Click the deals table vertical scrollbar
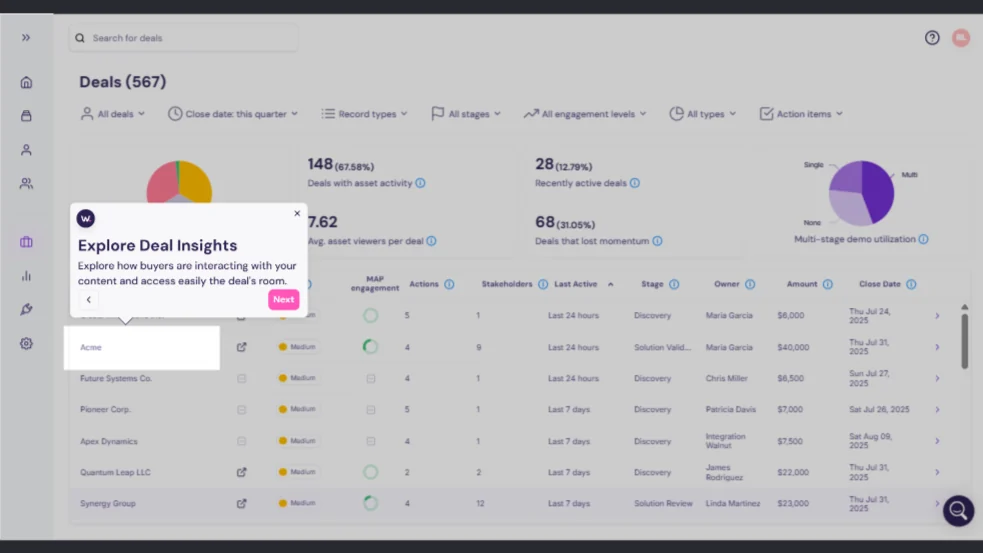The width and height of the screenshot is (983, 553). point(964,340)
